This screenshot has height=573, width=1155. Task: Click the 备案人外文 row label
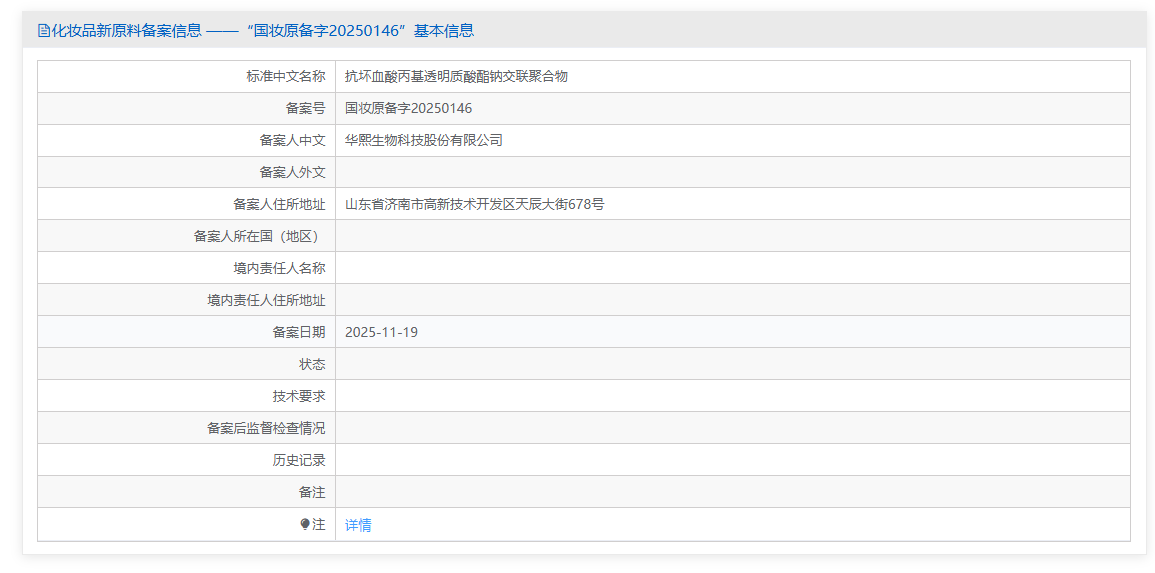[292, 172]
